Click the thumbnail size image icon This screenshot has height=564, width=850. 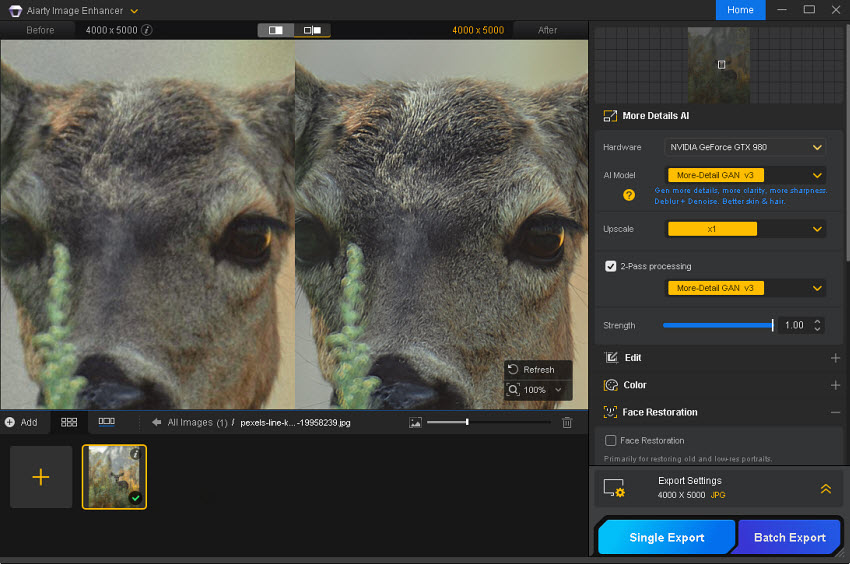point(415,422)
